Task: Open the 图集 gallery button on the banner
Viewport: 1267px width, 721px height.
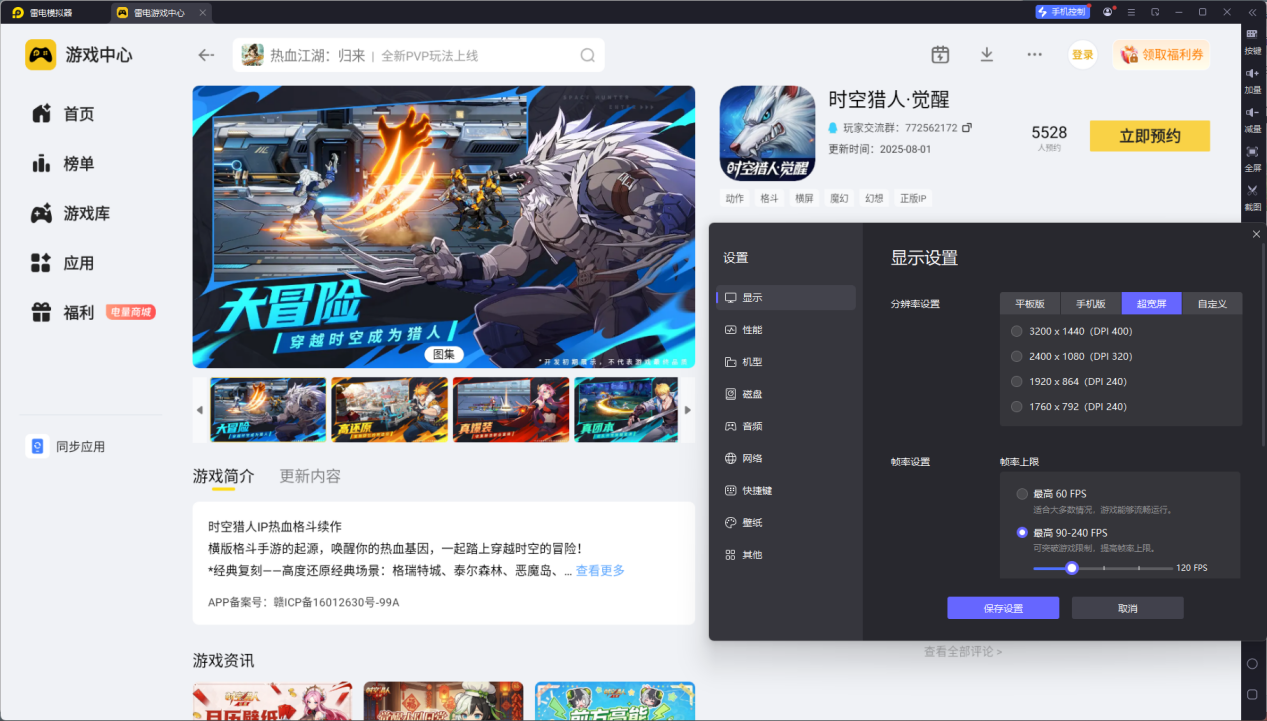Action: tap(444, 354)
